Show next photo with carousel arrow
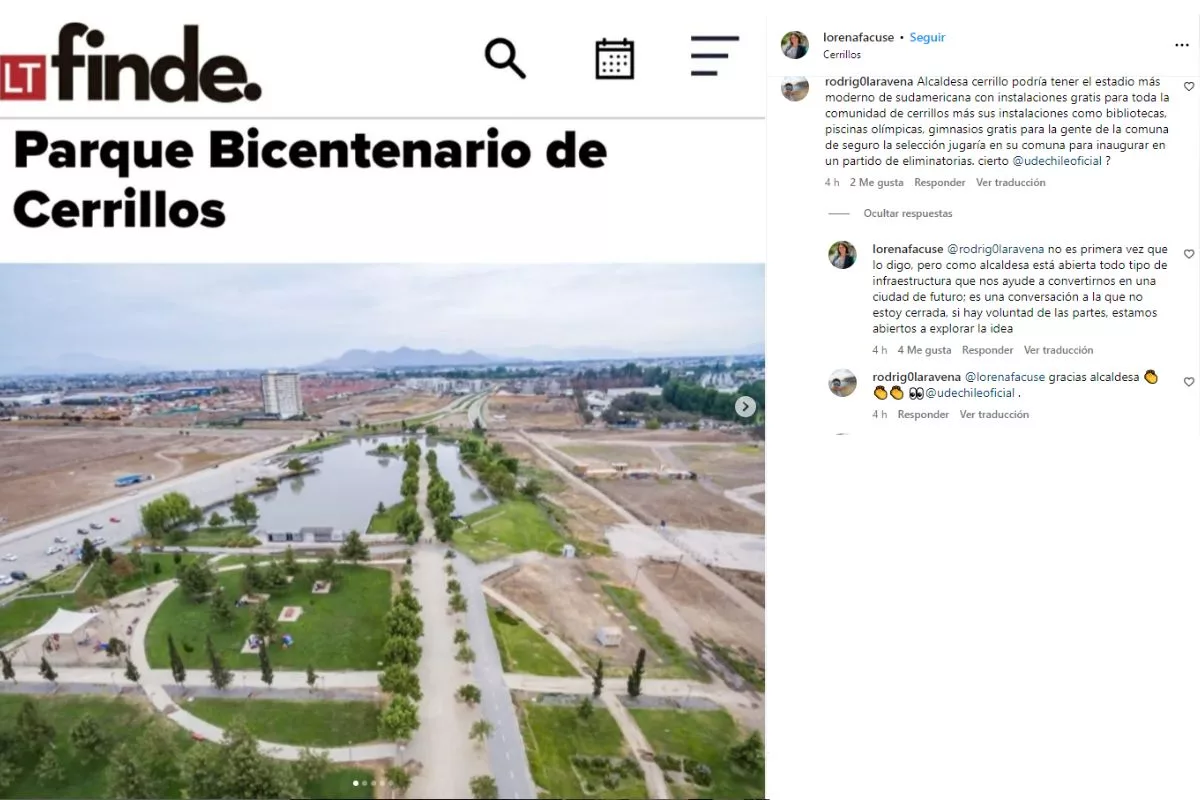 point(745,407)
